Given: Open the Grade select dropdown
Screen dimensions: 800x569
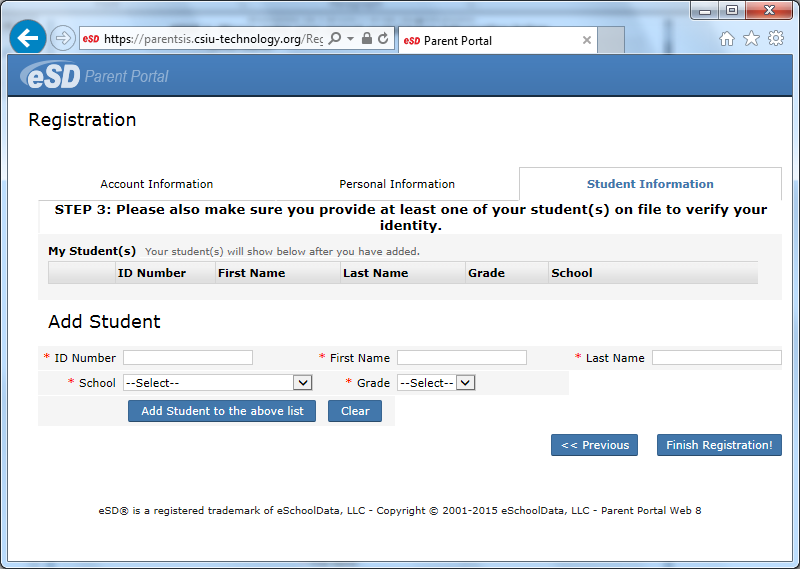Looking at the screenshot, I should (x=436, y=383).
